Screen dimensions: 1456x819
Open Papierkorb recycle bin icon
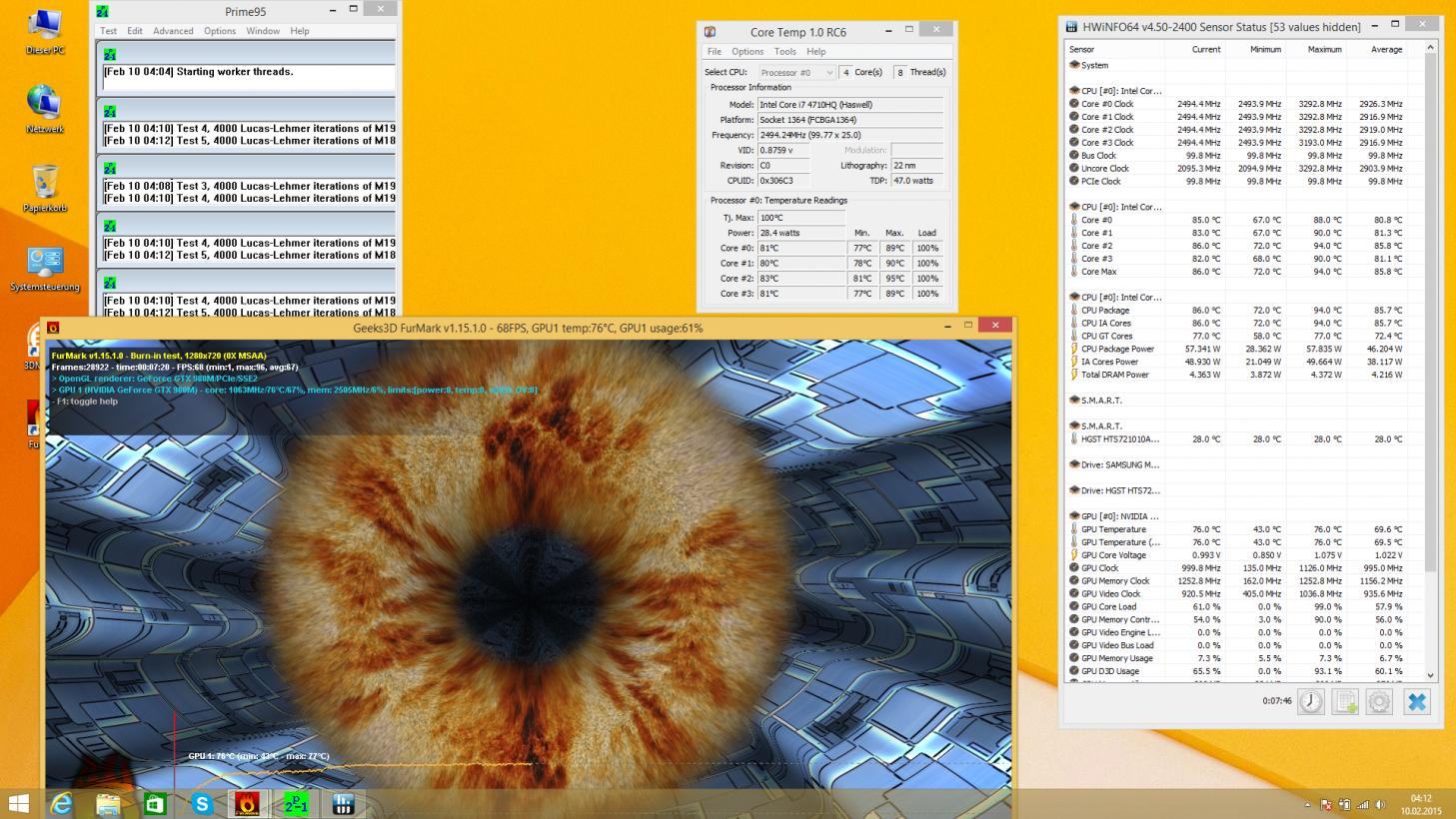pos(45,190)
